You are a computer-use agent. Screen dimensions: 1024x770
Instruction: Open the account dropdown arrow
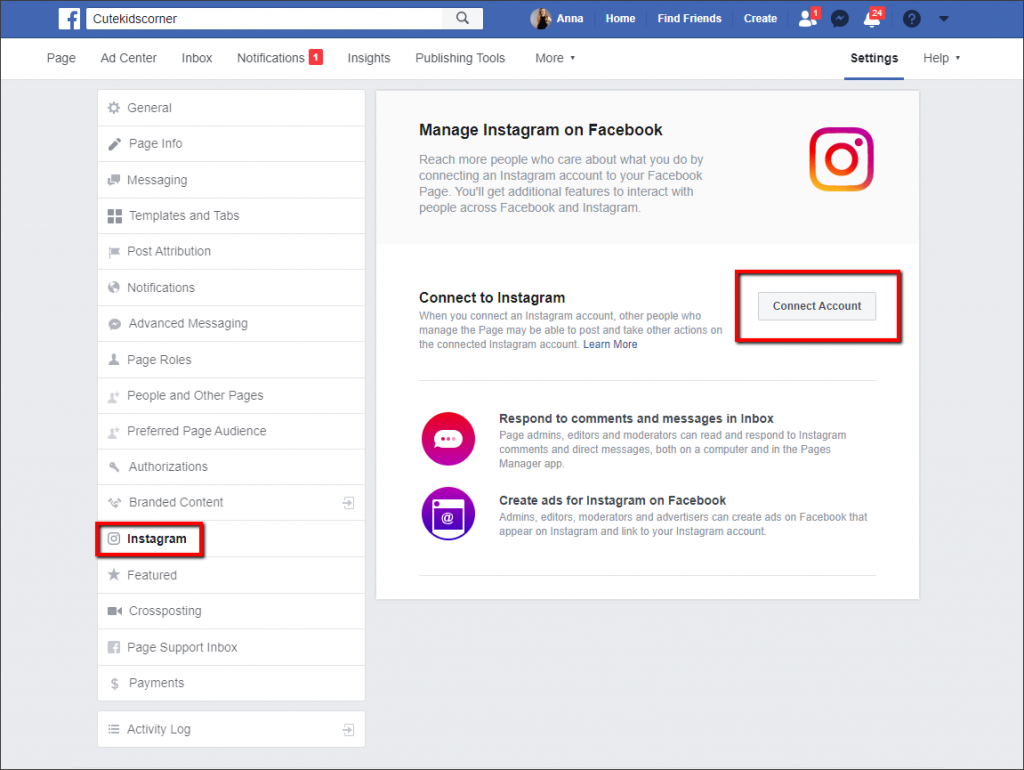pyautogui.click(x=944, y=19)
